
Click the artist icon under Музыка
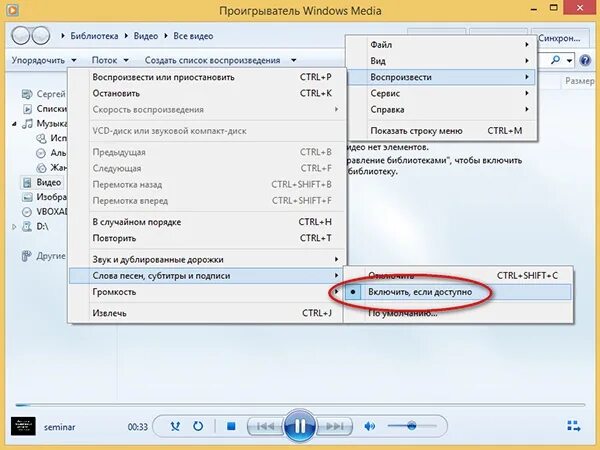coord(41,138)
